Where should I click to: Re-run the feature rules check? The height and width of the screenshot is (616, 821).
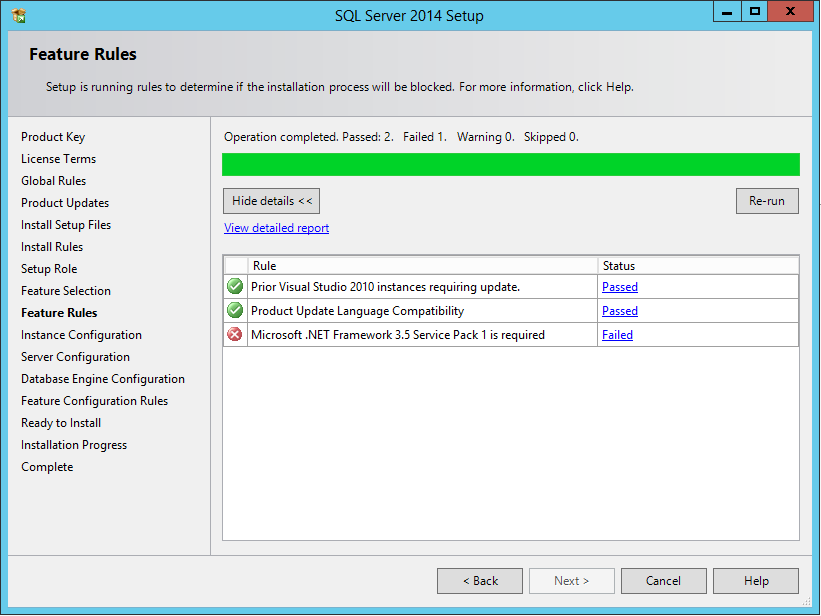(767, 201)
